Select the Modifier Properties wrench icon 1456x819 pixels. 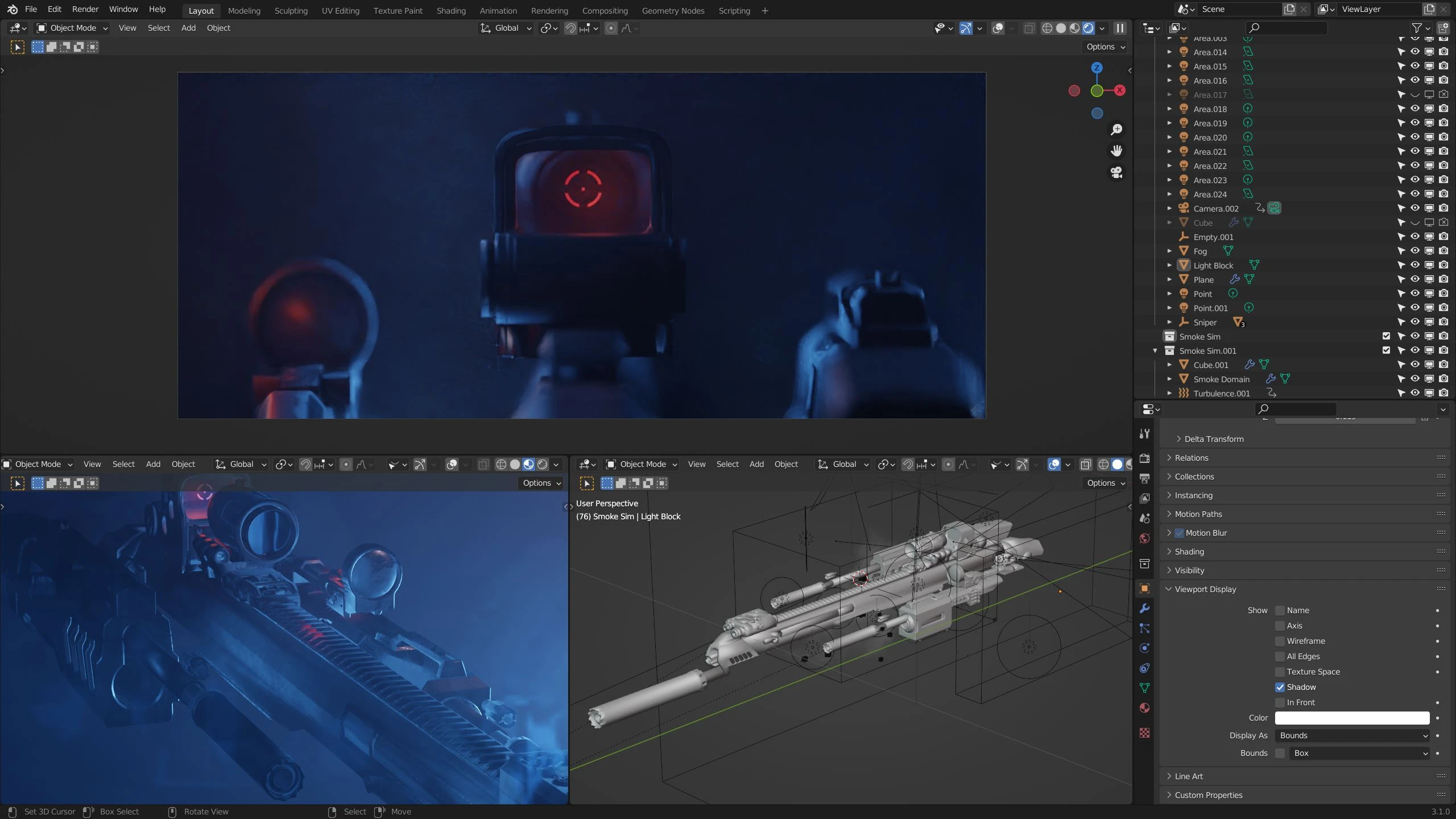(1145, 608)
